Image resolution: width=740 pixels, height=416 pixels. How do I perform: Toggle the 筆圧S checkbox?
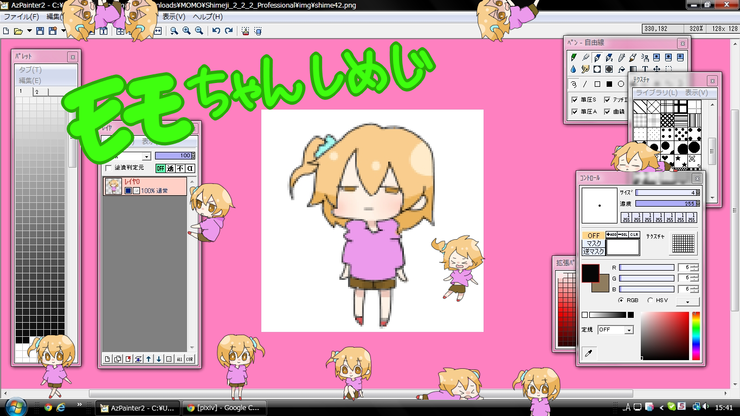tap(574, 100)
